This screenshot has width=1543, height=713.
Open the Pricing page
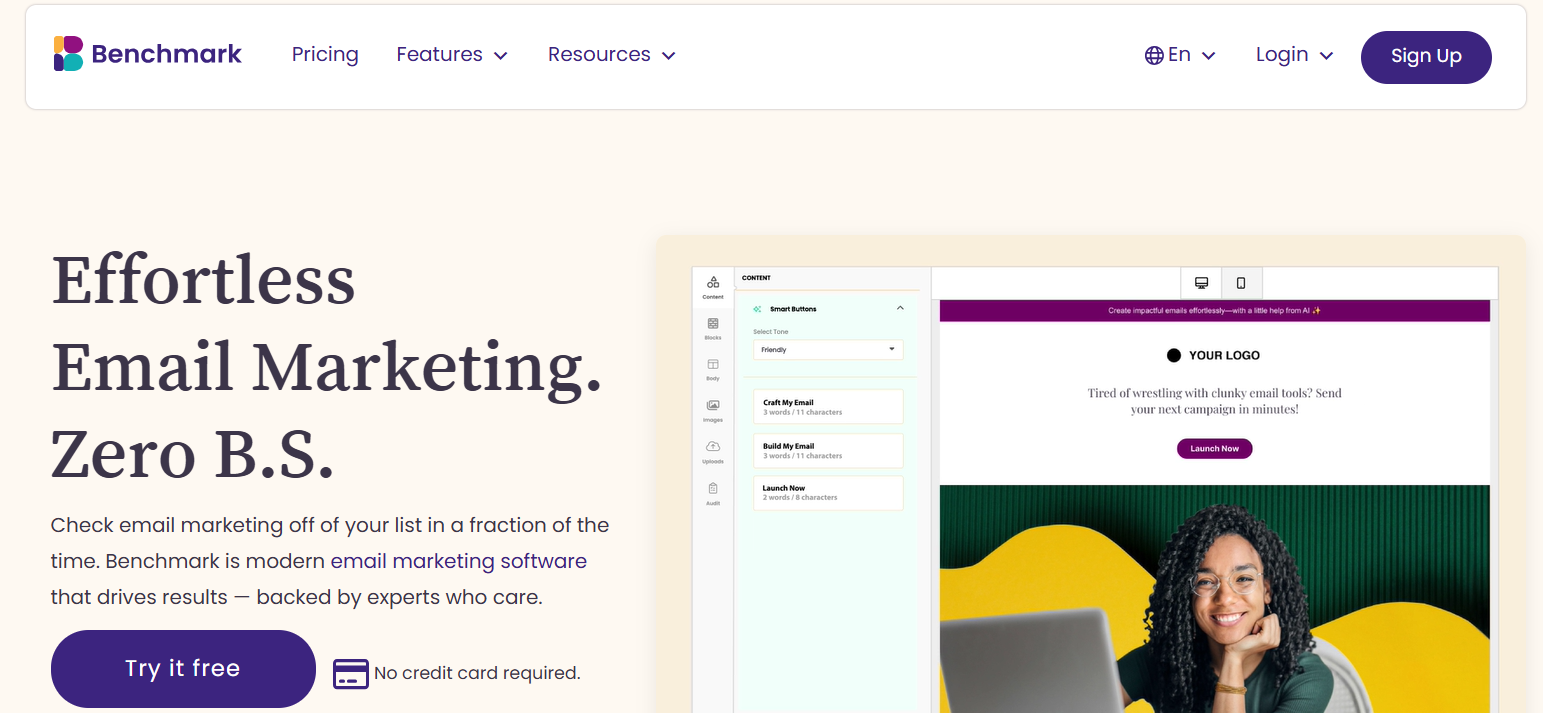[325, 55]
